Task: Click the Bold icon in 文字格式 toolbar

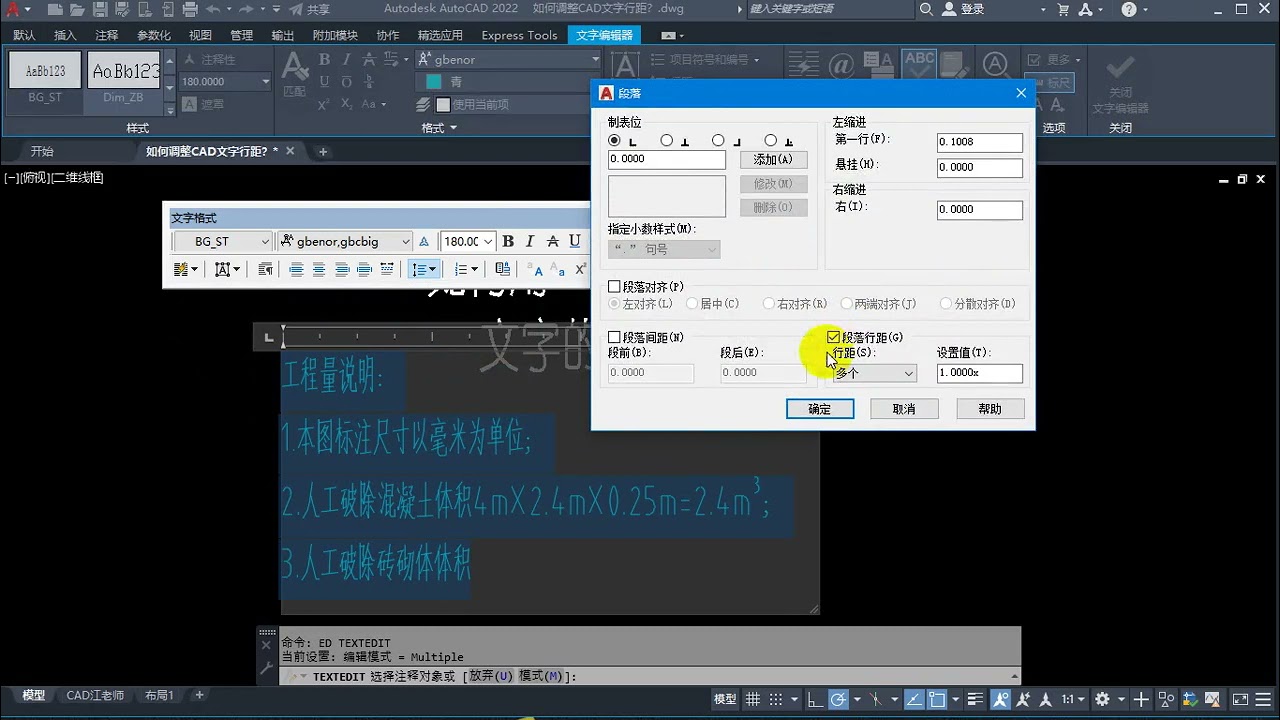Action: coord(508,241)
